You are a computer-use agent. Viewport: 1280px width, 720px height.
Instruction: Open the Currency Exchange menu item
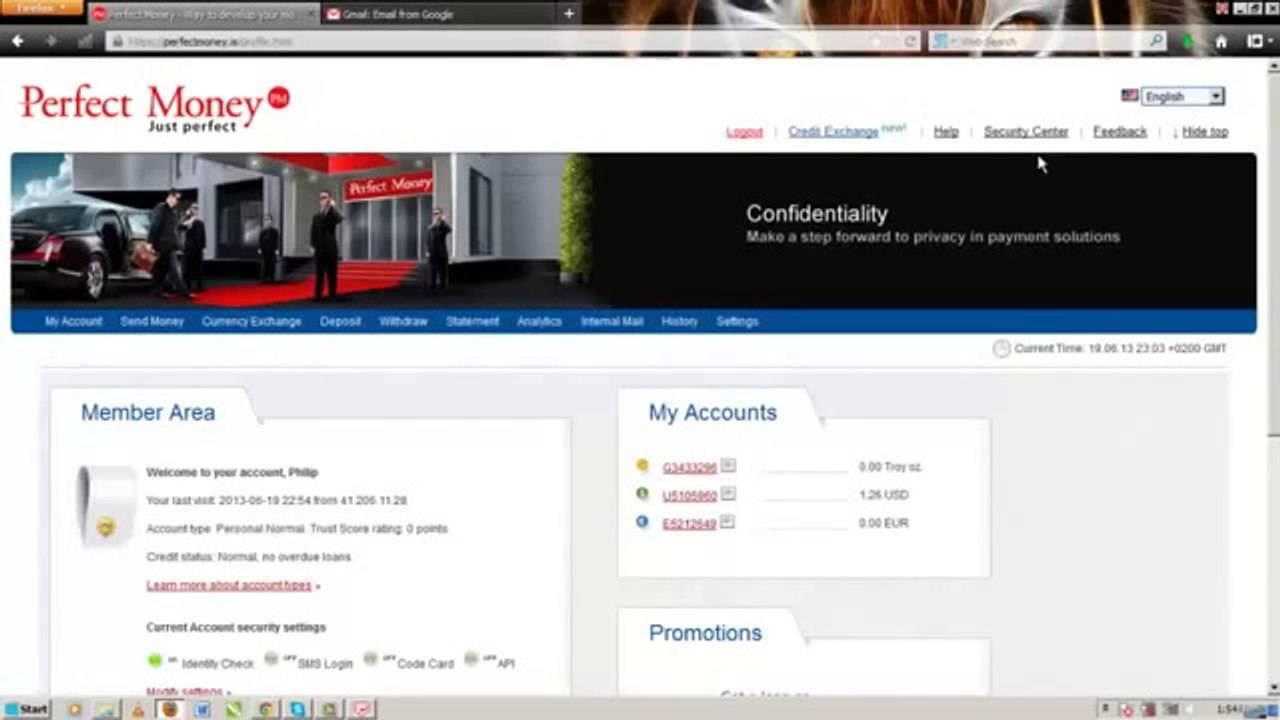coord(251,321)
